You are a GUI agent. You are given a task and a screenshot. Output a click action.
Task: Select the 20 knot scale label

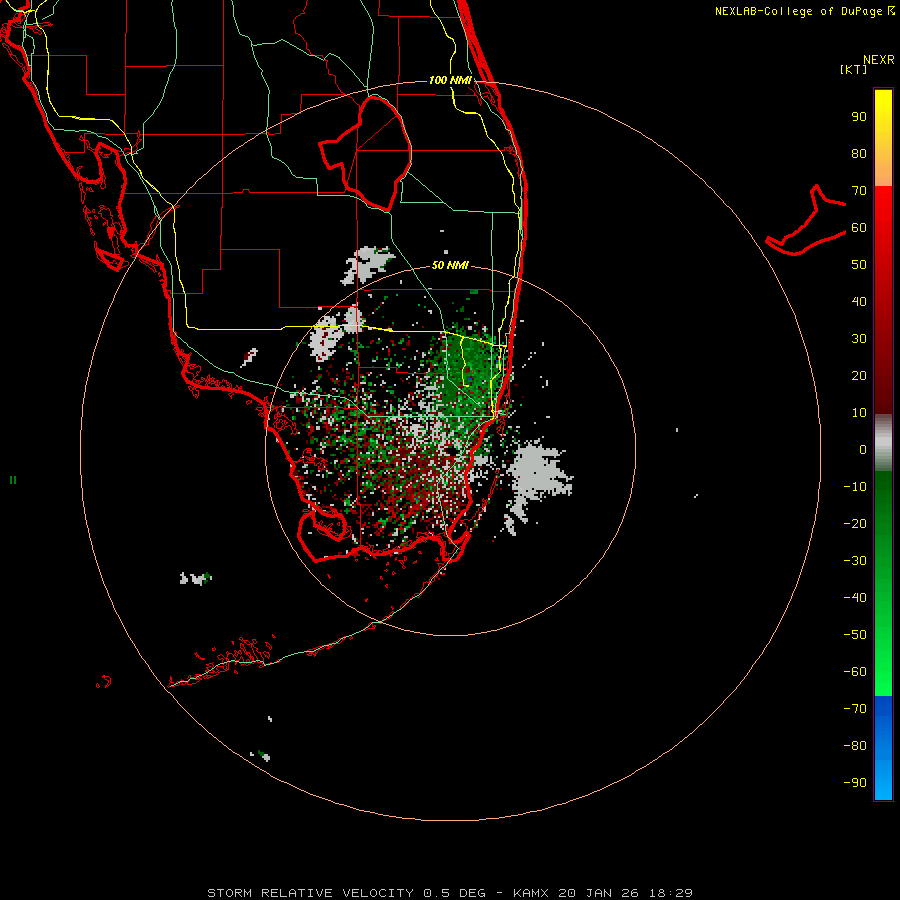[859, 376]
